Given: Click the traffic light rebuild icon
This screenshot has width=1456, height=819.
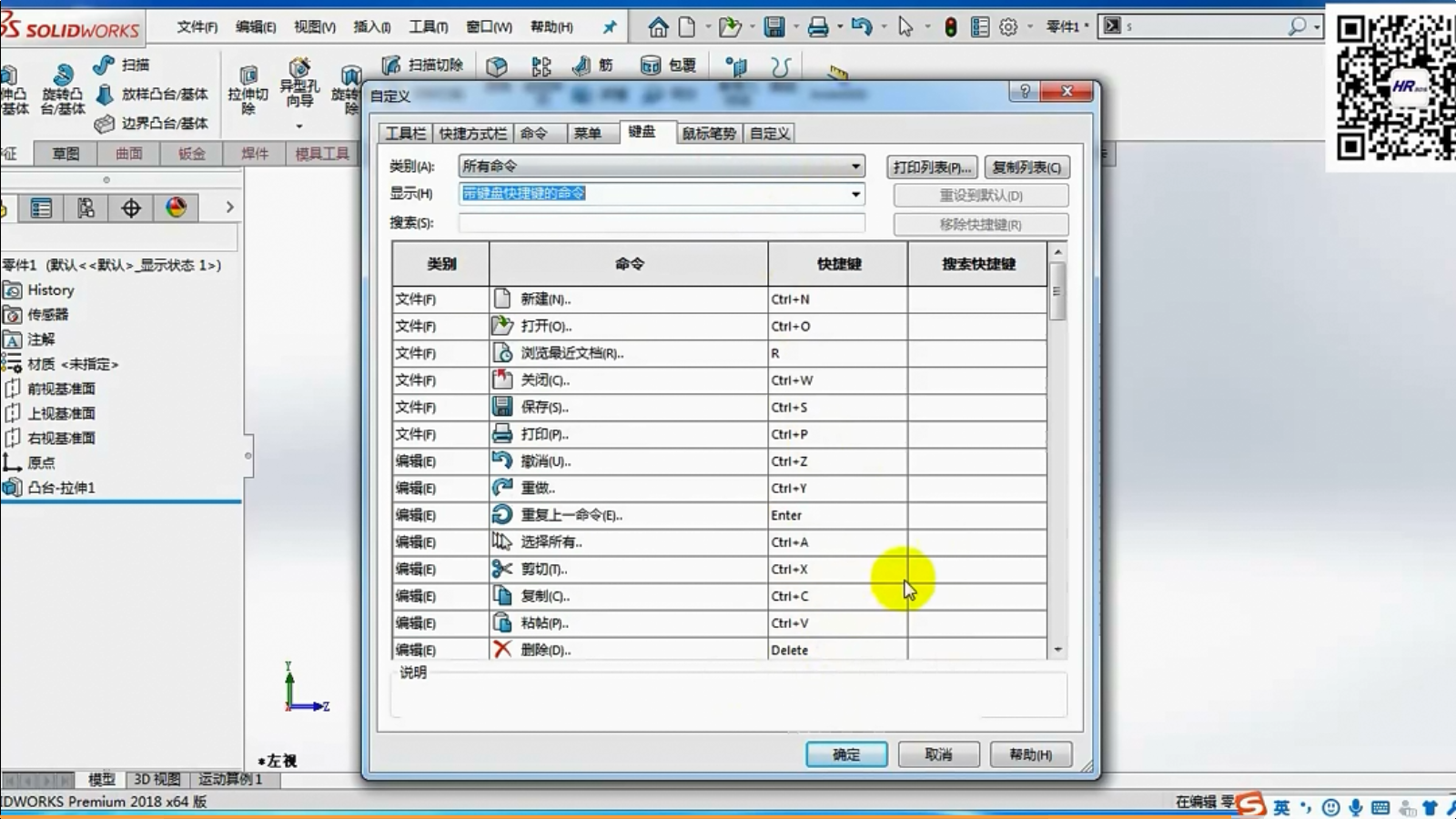Looking at the screenshot, I should click(950, 27).
